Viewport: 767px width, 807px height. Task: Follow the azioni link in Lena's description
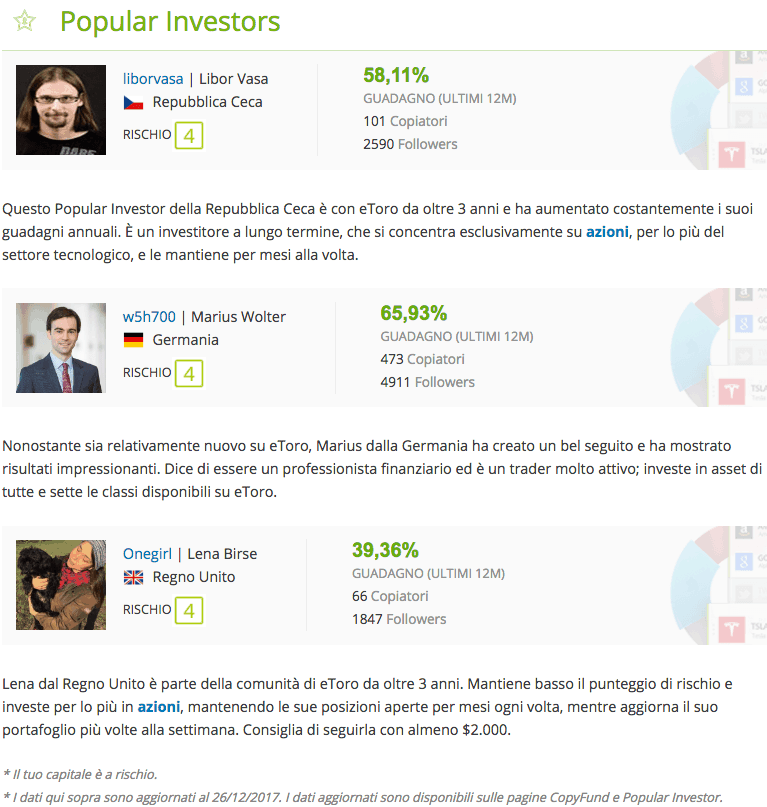coord(159,707)
